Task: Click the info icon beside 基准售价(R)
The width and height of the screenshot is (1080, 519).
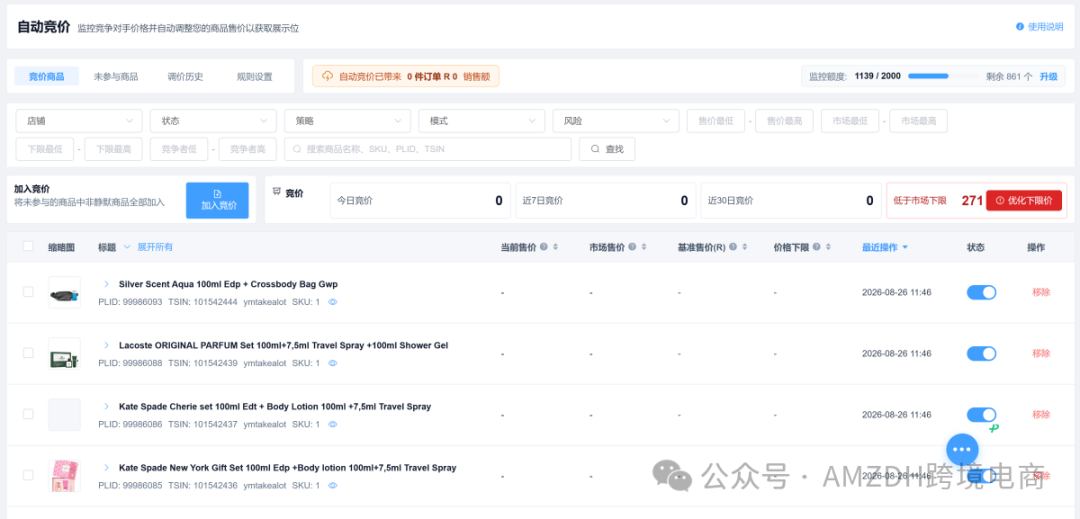Action: [x=733, y=247]
